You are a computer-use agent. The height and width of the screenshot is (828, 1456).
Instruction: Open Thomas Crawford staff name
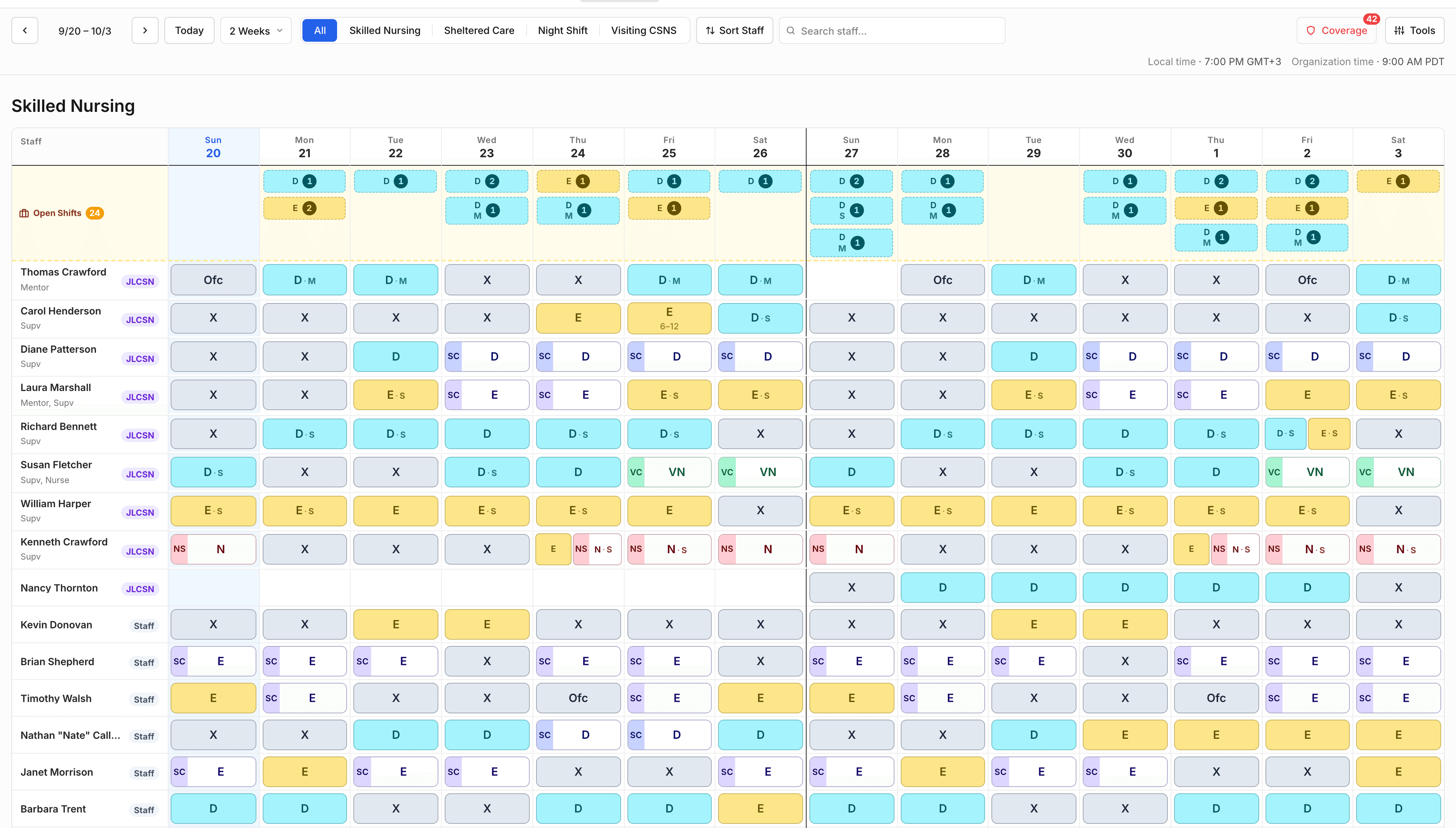coord(63,272)
